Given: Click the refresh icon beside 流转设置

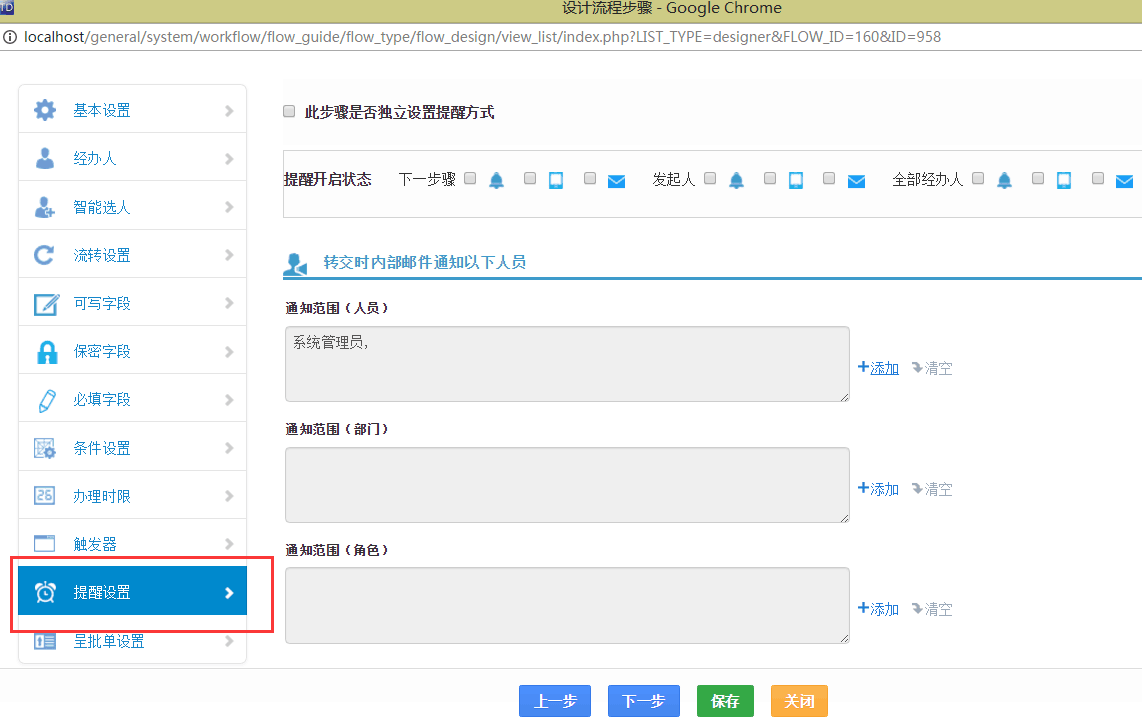Looking at the screenshot, I should click(45, 255).
